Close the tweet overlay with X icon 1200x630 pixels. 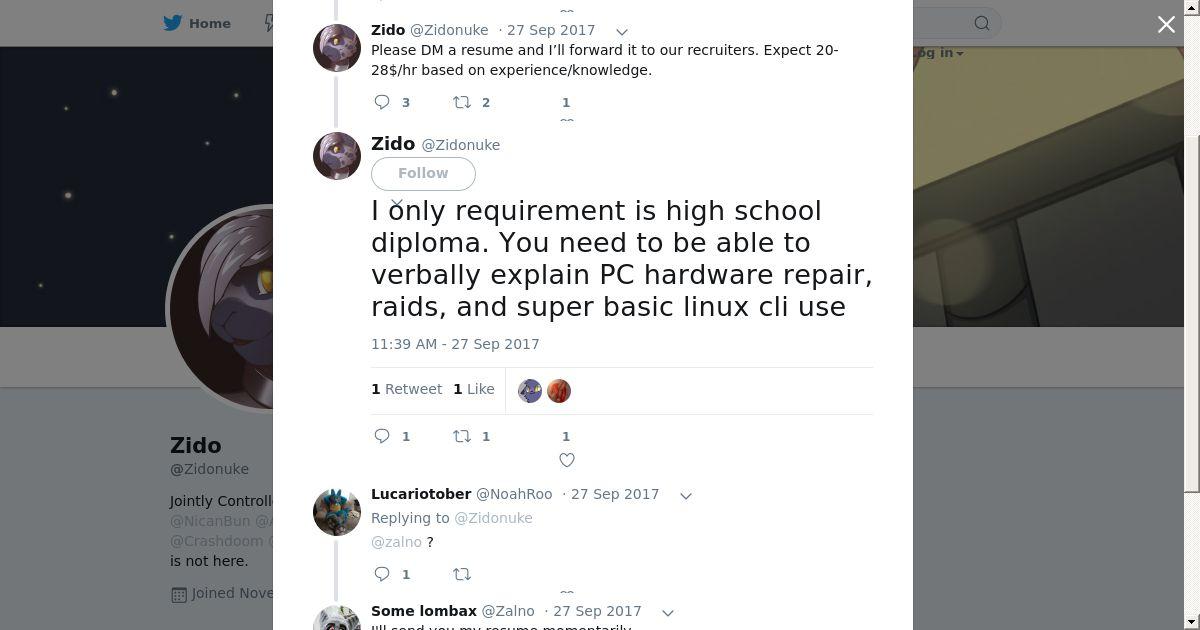(1166, 24)
